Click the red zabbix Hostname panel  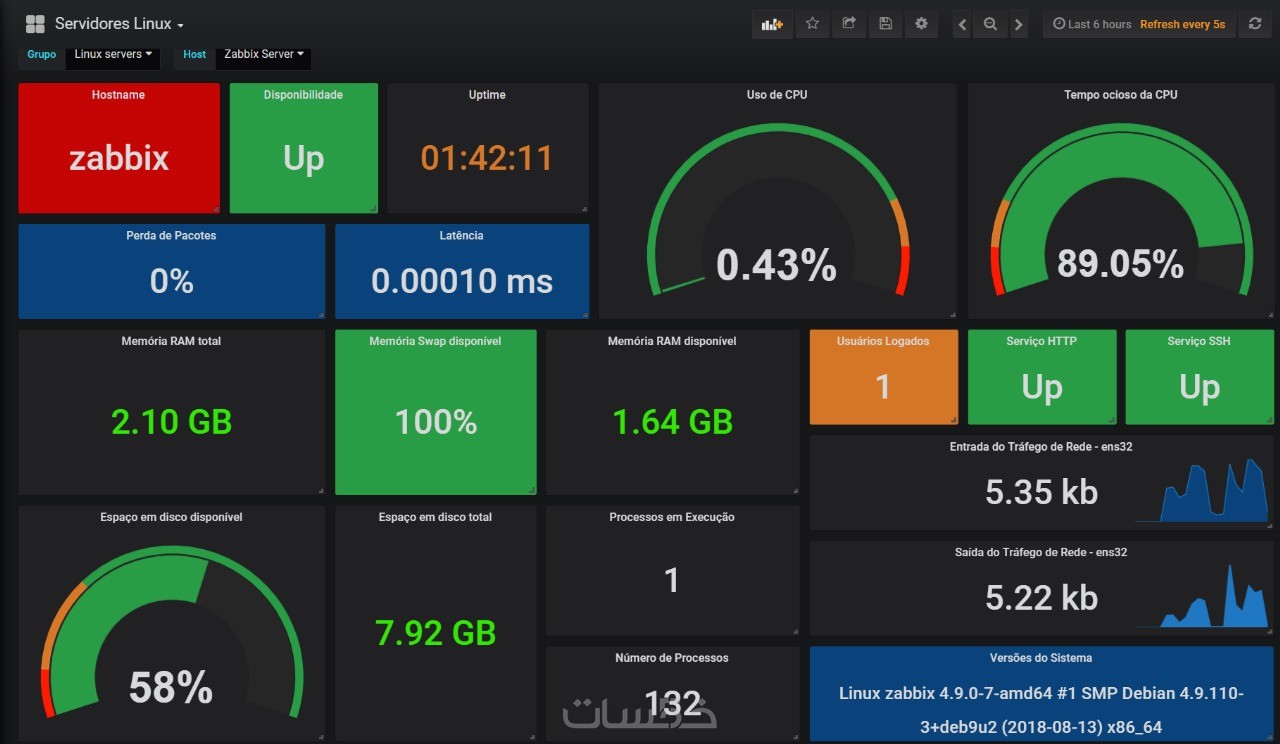[x=119, y=148]
